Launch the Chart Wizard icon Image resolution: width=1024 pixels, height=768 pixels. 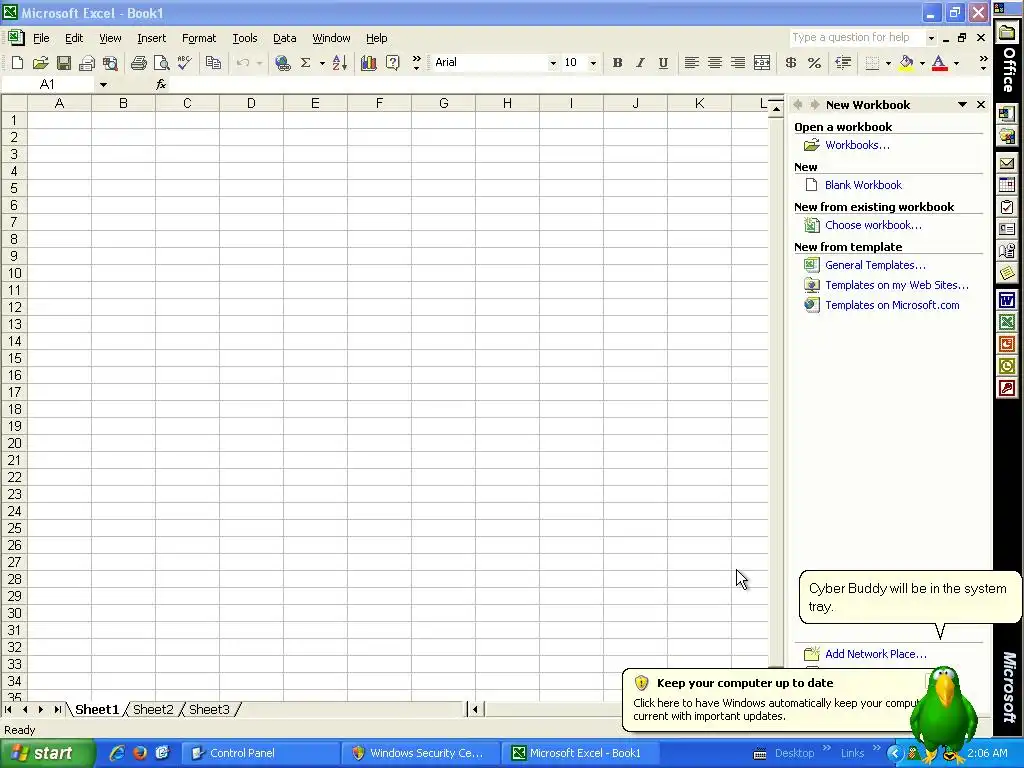pos(368,63)
